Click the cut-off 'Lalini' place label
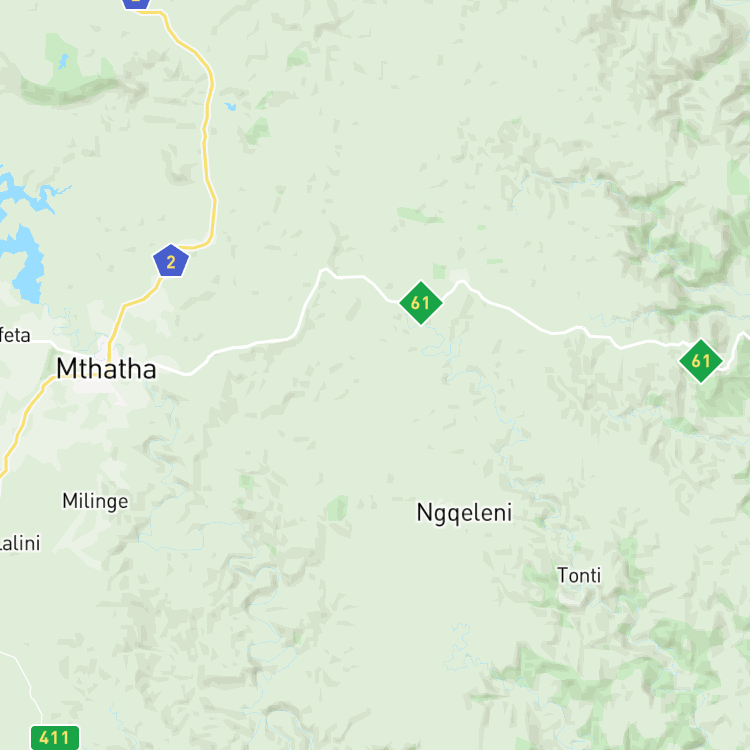 pyautogui.click(x=20, y=543)
